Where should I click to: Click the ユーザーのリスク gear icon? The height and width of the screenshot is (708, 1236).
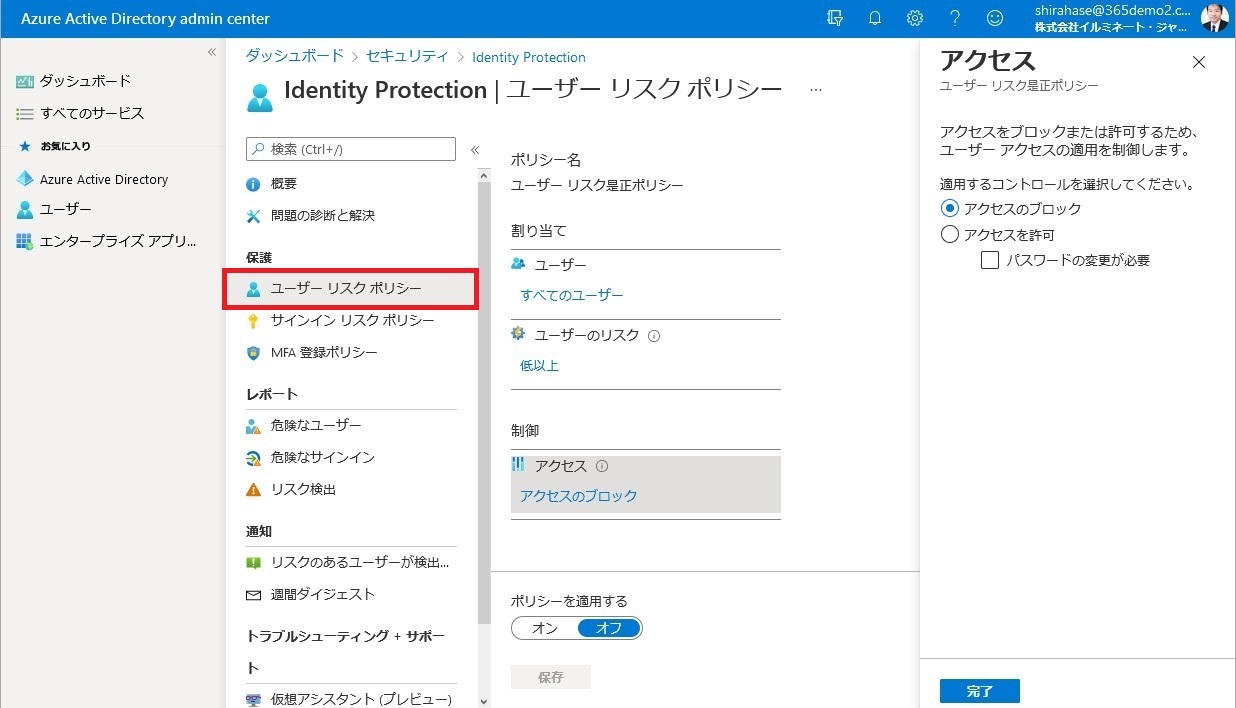518,334
